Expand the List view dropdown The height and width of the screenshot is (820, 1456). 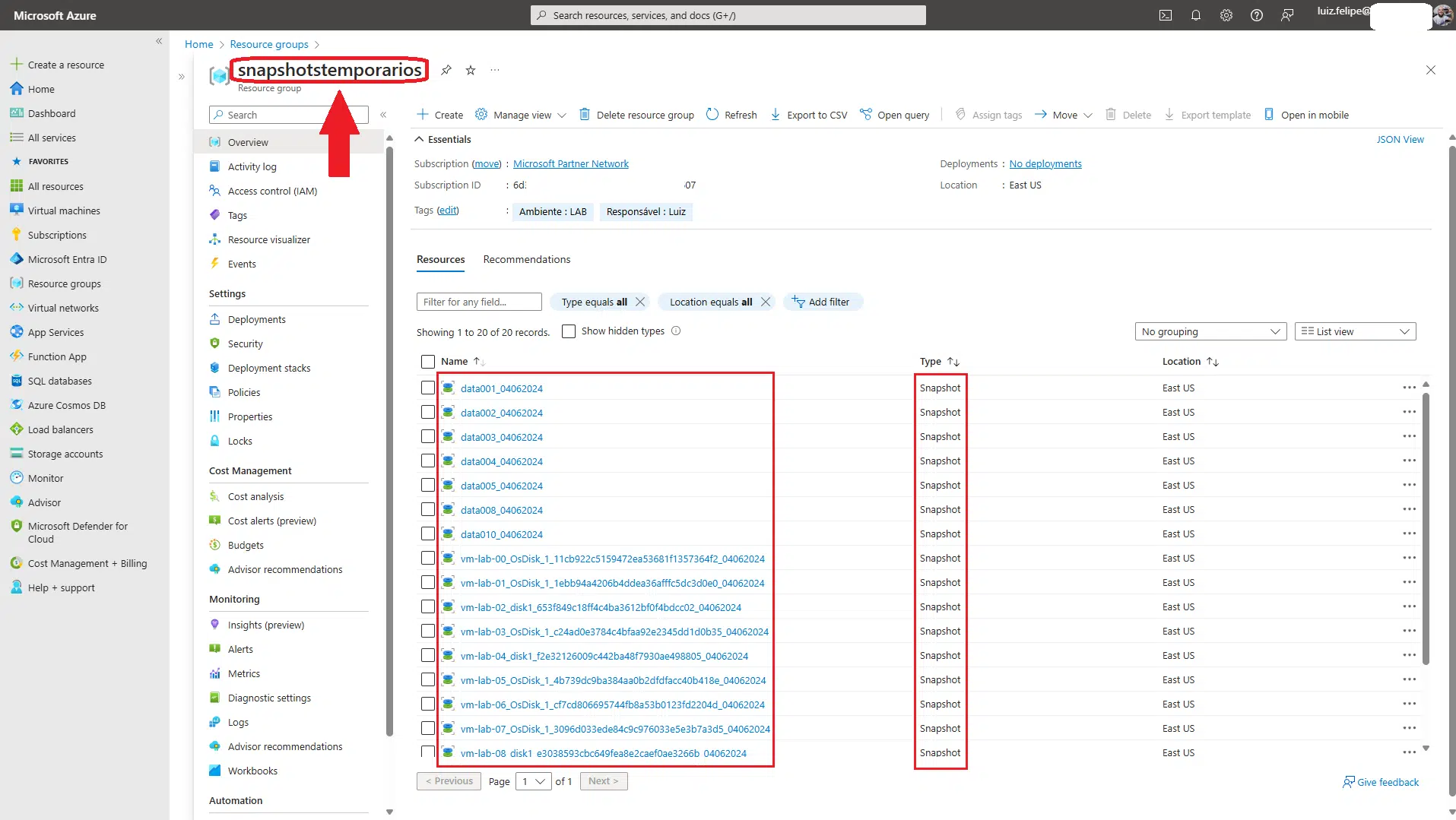click(1355, 332)
